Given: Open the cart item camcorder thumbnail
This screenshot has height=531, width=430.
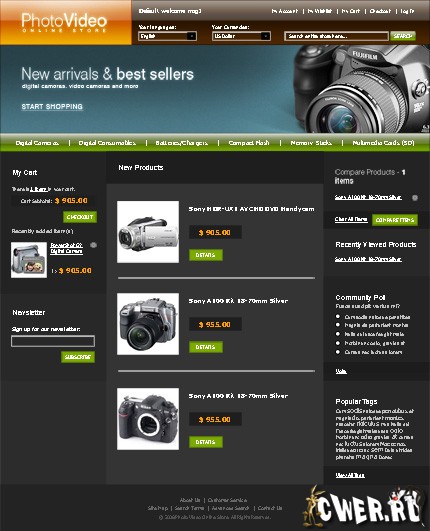Looking at the screenshot, I should pos(29,260).
